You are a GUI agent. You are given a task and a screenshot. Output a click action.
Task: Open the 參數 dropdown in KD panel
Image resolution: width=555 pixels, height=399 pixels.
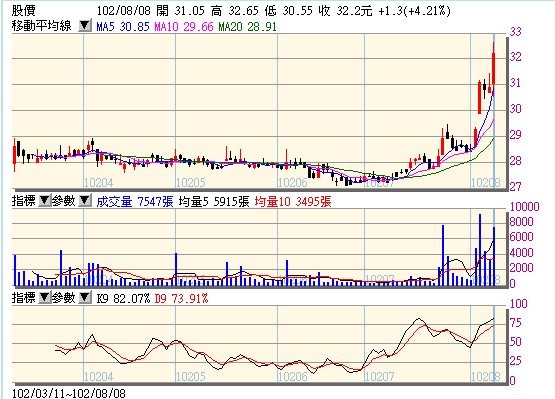[85, 298]
